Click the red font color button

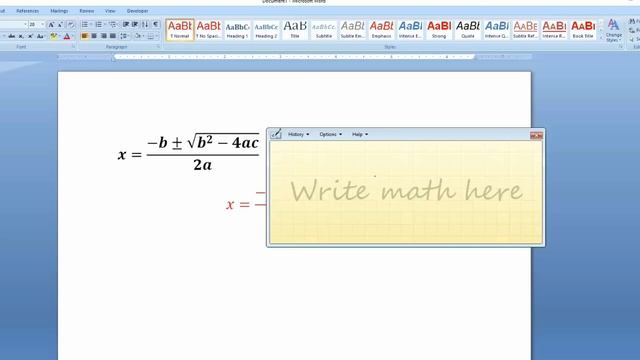tap(67, 36)
